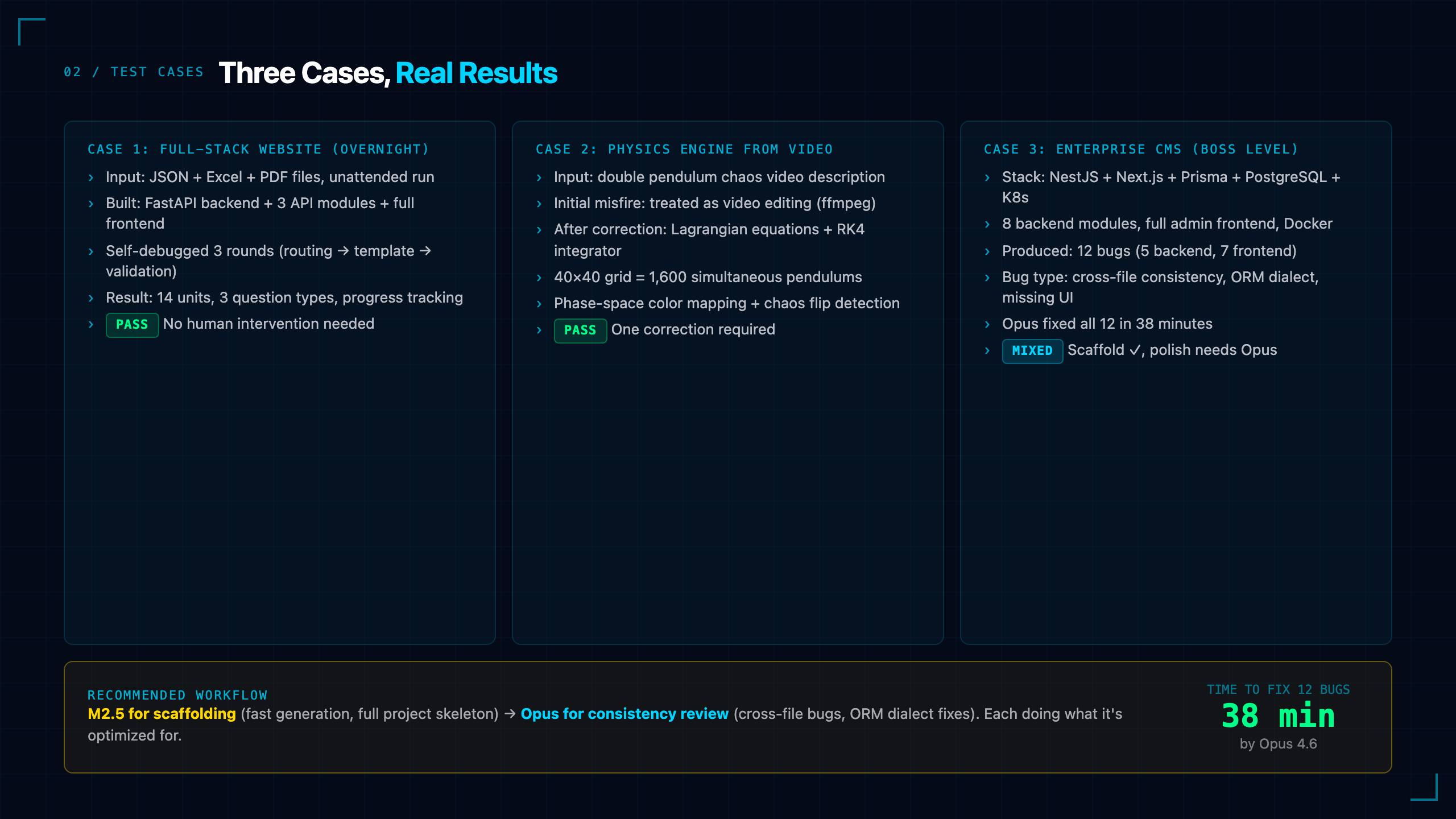Click the chevron bullet beside 'Phase-space color mapping'
Viewport: 1456px width, 819px height.
coord(539,304)
